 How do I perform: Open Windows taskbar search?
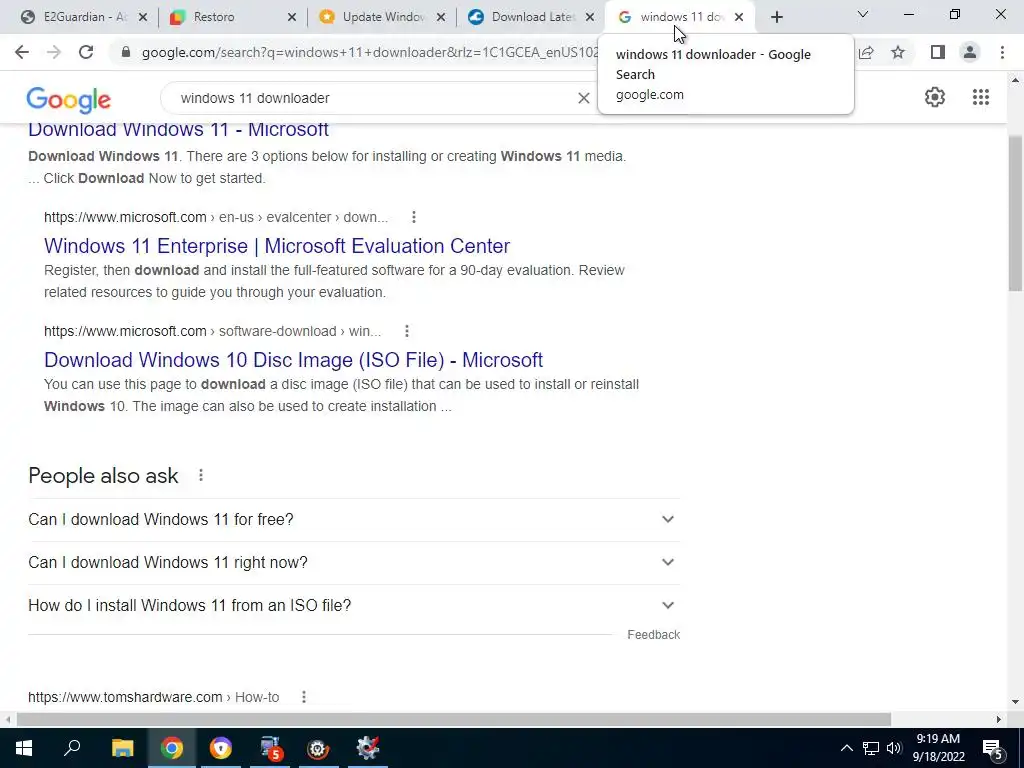(72, 748)
